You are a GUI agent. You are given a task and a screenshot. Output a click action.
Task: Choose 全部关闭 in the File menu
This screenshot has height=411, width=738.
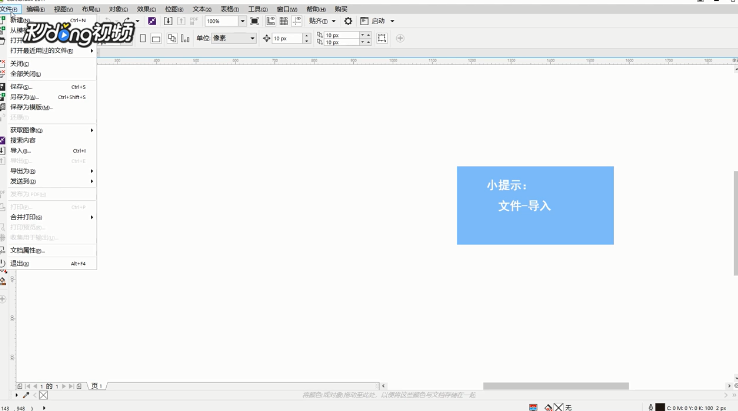coord(48,74)
